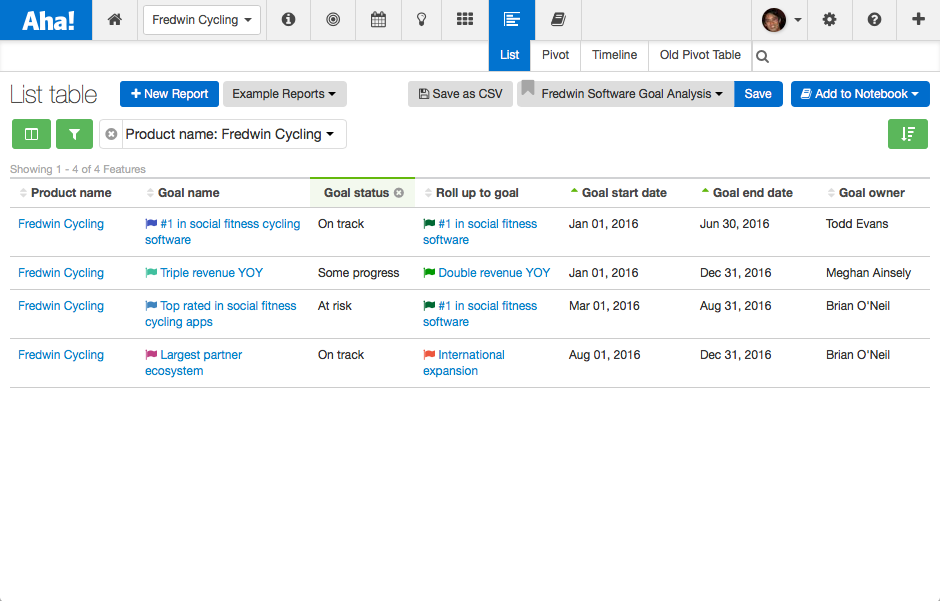Select the At risk status cell
Image resolution: width=940 pixels, height=601 pixels.
pyautogui.click(x=335, y=306)
